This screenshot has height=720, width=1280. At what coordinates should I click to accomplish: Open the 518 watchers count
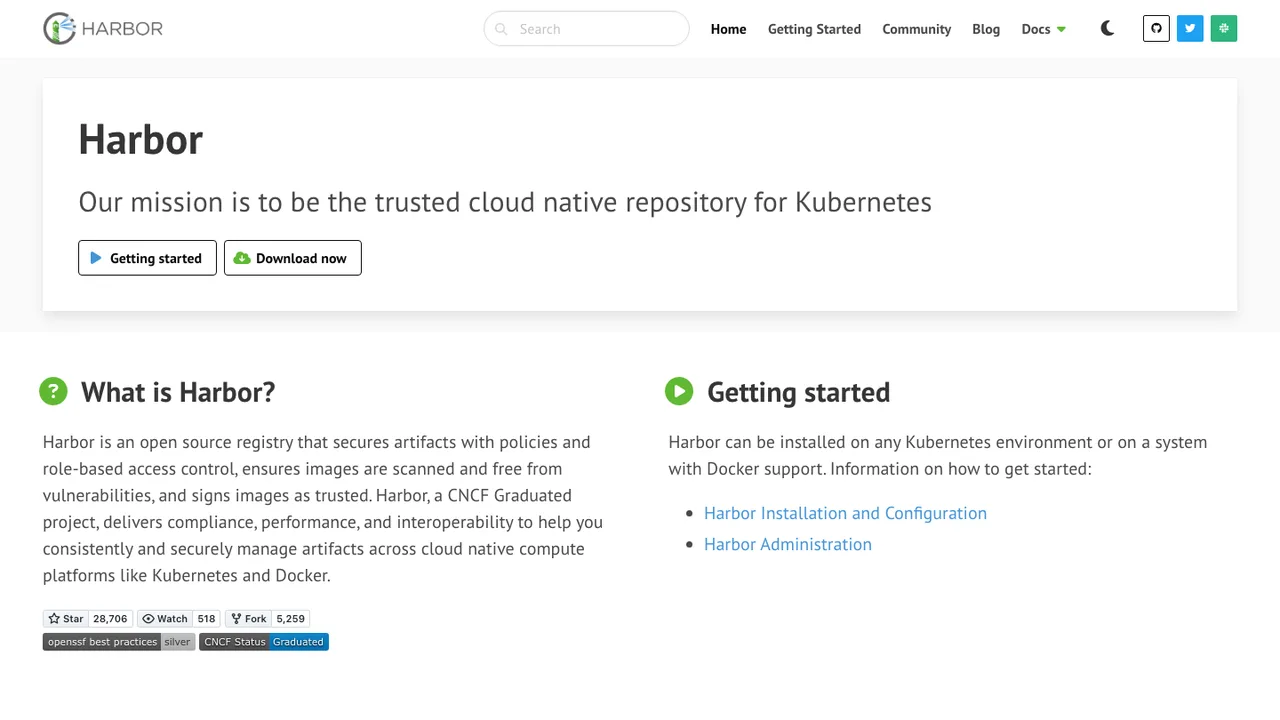click(206, 618)
